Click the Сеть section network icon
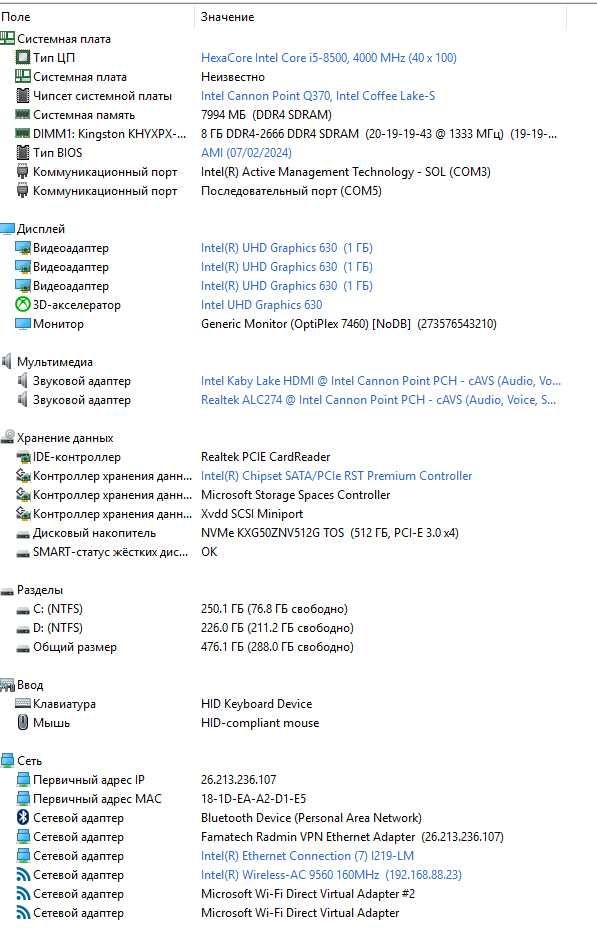597x938 pixels. tap(7, 760)
